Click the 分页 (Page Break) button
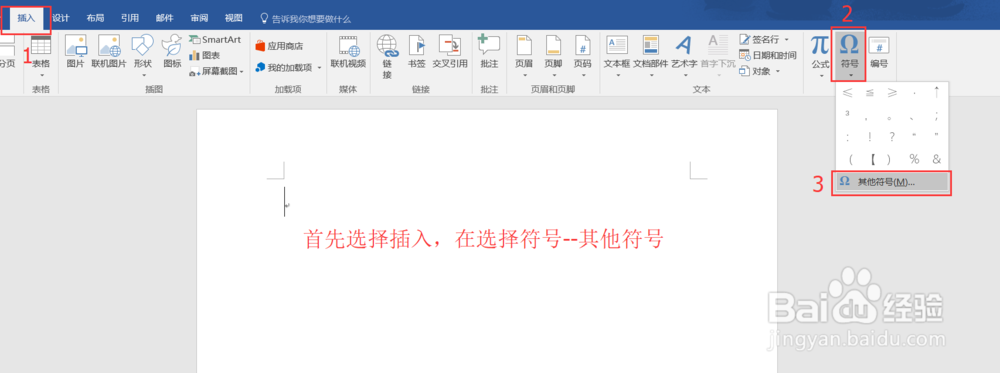This screenshot has width=1000, height=373. (7, 52)
